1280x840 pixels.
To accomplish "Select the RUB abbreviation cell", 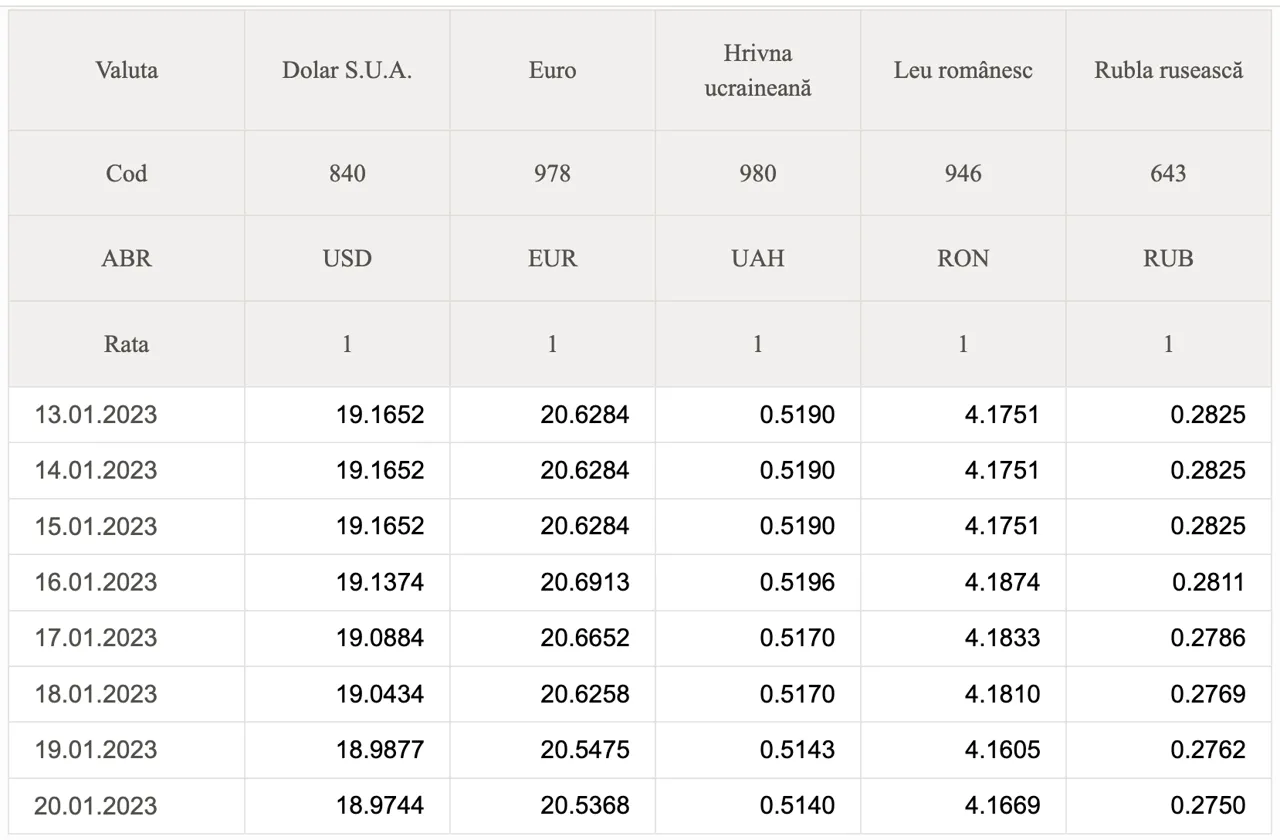I will pyautogui.click(x=1168, y=258).
